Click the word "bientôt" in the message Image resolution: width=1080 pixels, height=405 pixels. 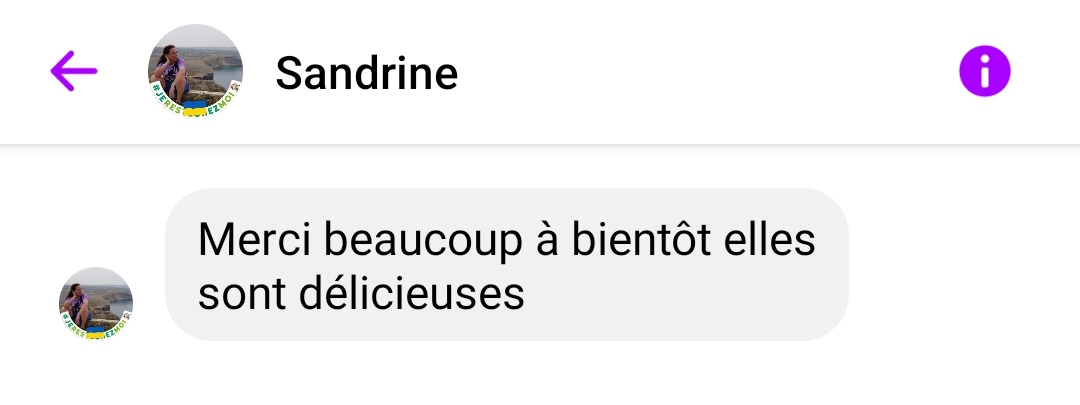[x=641, y=239]
